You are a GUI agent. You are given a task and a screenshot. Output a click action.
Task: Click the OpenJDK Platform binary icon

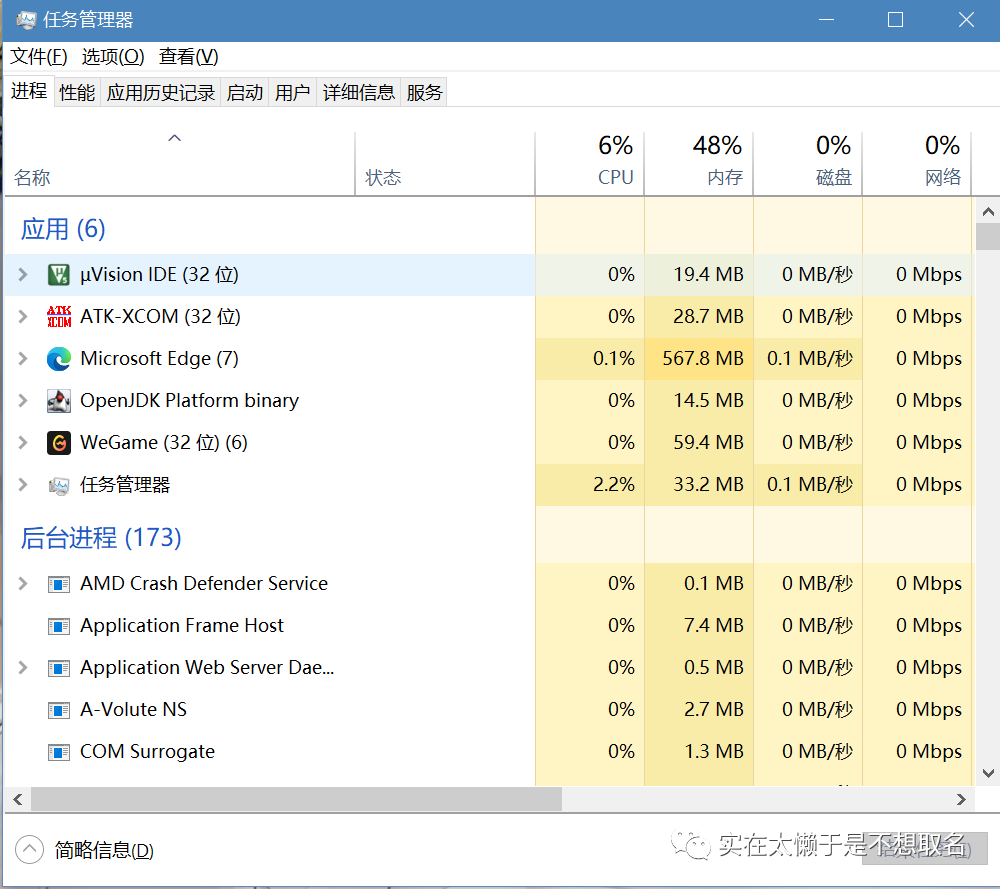click(59, 401)
